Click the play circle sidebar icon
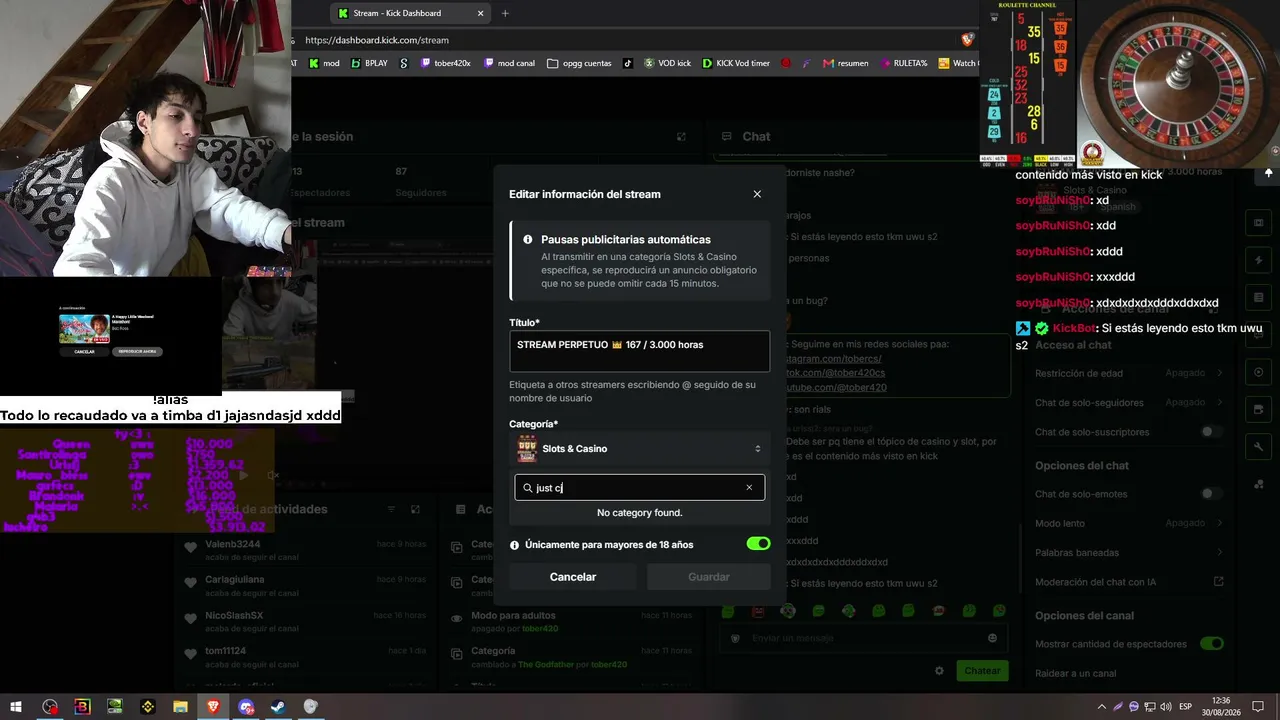 tap(1258, 372)
